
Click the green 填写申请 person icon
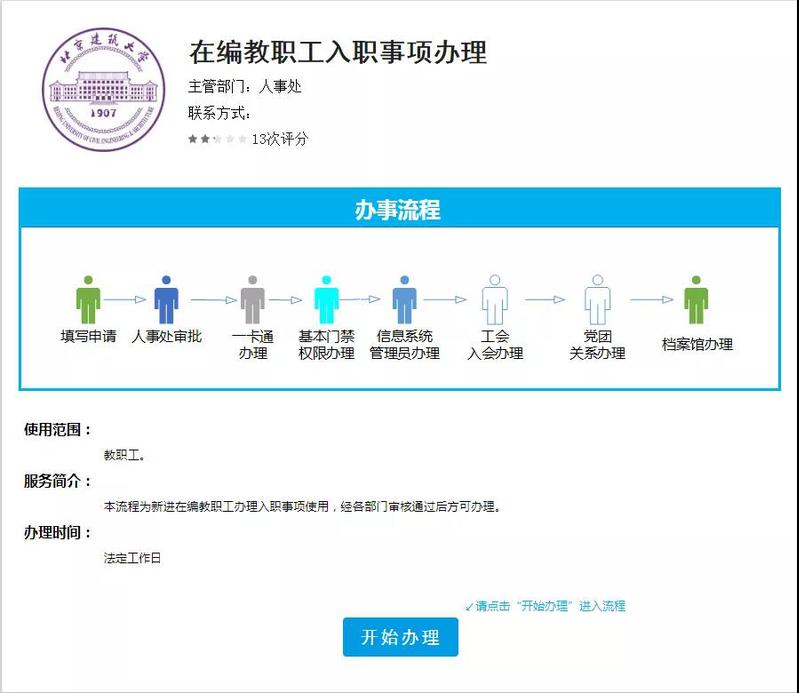click(x=89, y=299)
